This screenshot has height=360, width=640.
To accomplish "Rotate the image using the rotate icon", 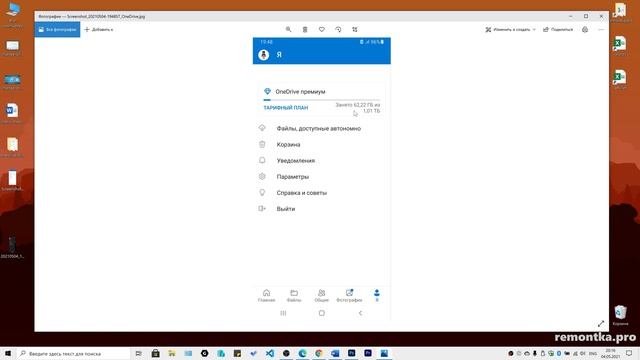I will pos(338,29).
